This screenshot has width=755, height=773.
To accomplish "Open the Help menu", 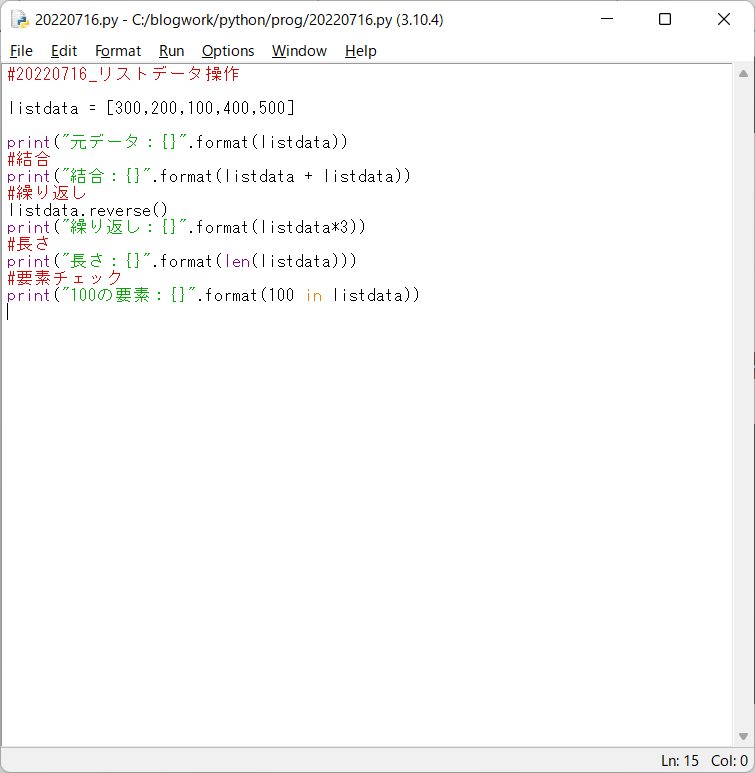I will click(x=360, y=51).
